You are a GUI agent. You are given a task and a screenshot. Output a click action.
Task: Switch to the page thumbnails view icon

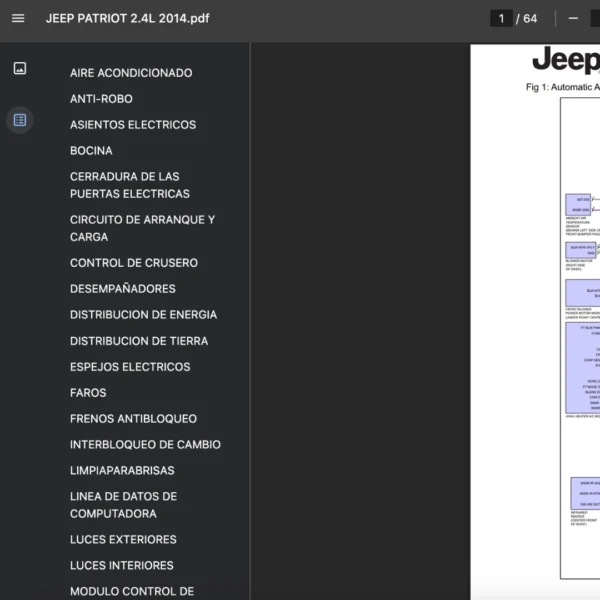pyautogui.click(x=20, y=68)
